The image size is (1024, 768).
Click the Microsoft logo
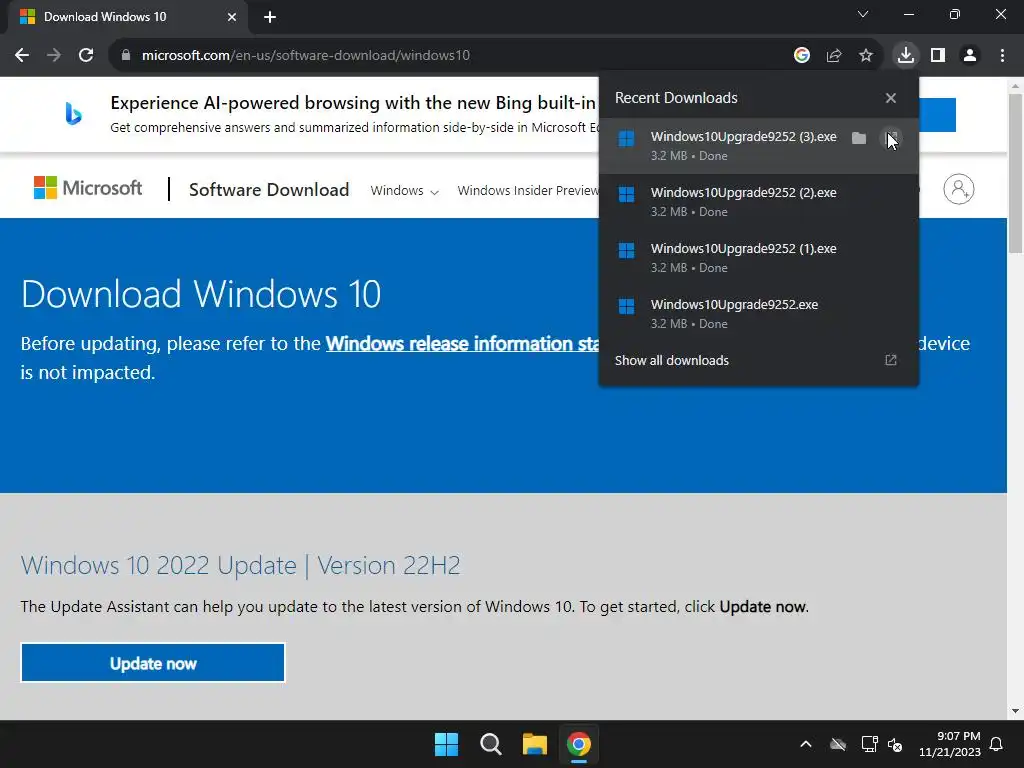pos(88,188)
